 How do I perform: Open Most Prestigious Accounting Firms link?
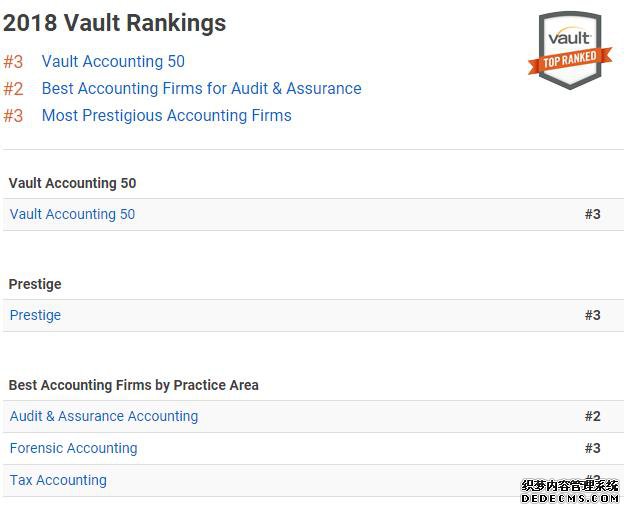pos(167,115)
